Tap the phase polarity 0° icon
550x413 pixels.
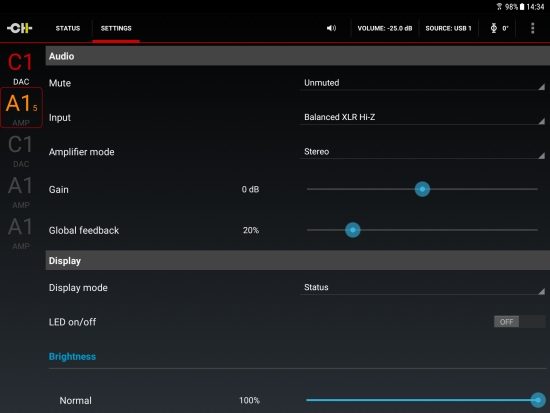pos(499,28)
